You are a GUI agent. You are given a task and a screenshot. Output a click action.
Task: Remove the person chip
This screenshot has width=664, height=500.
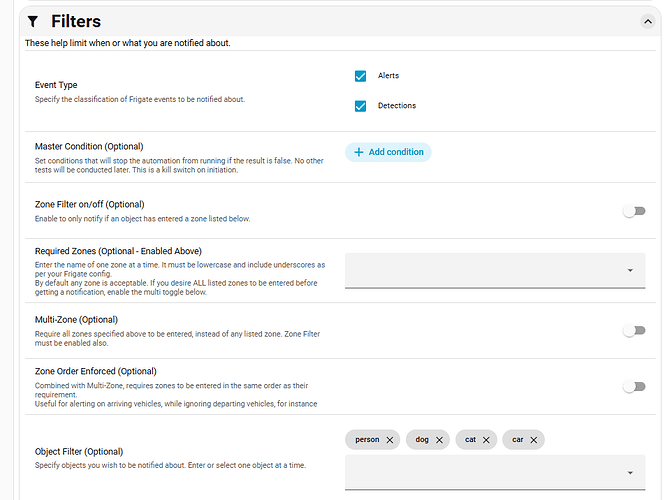(x=390, y=440)
